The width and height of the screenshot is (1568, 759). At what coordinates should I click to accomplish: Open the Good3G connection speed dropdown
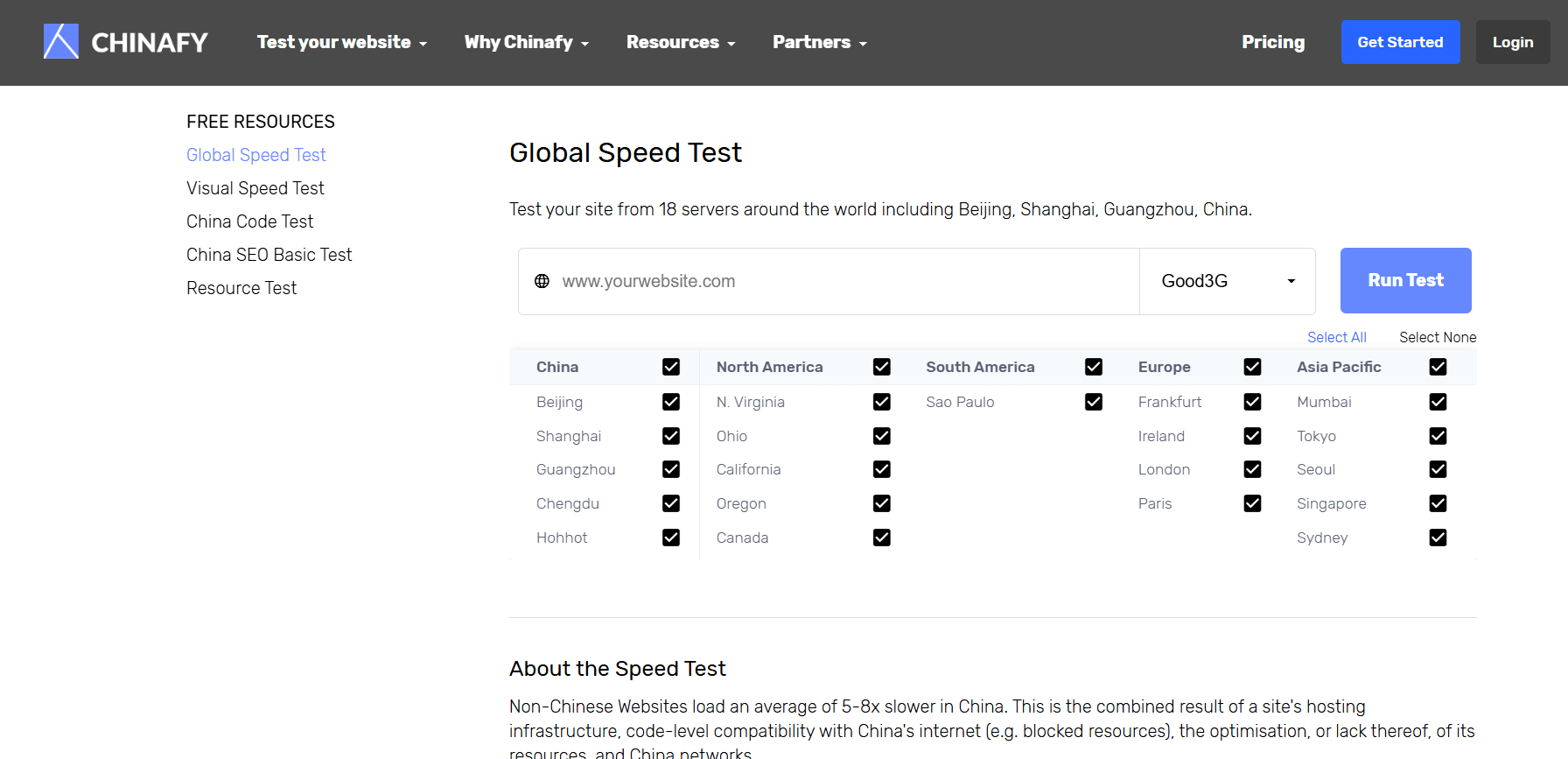pos(1227,281)
